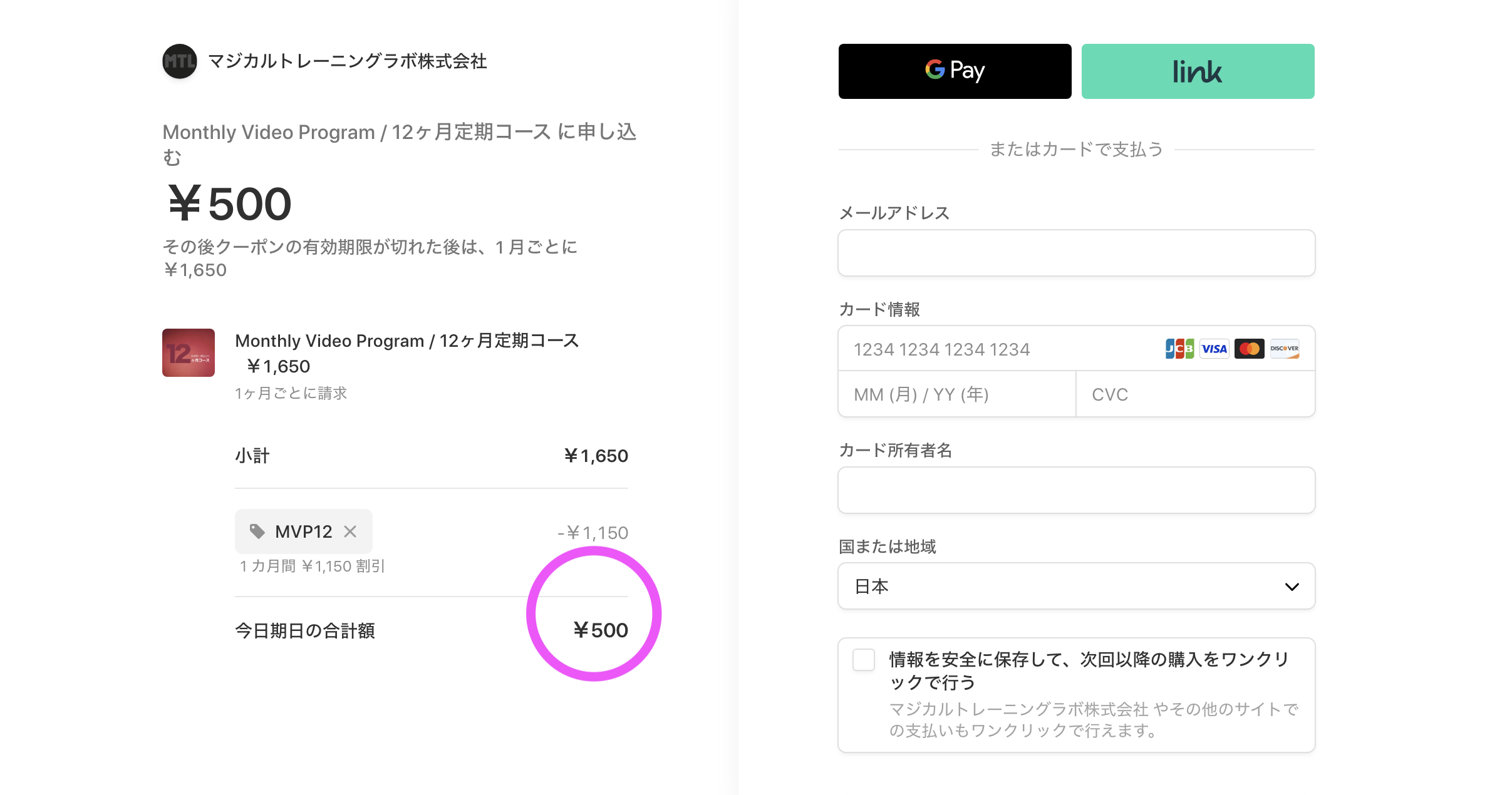Click the MVP12 coupon code chip
This screenshot has height=795, width=1512.
pyautogui.click(x=304, y=531)
